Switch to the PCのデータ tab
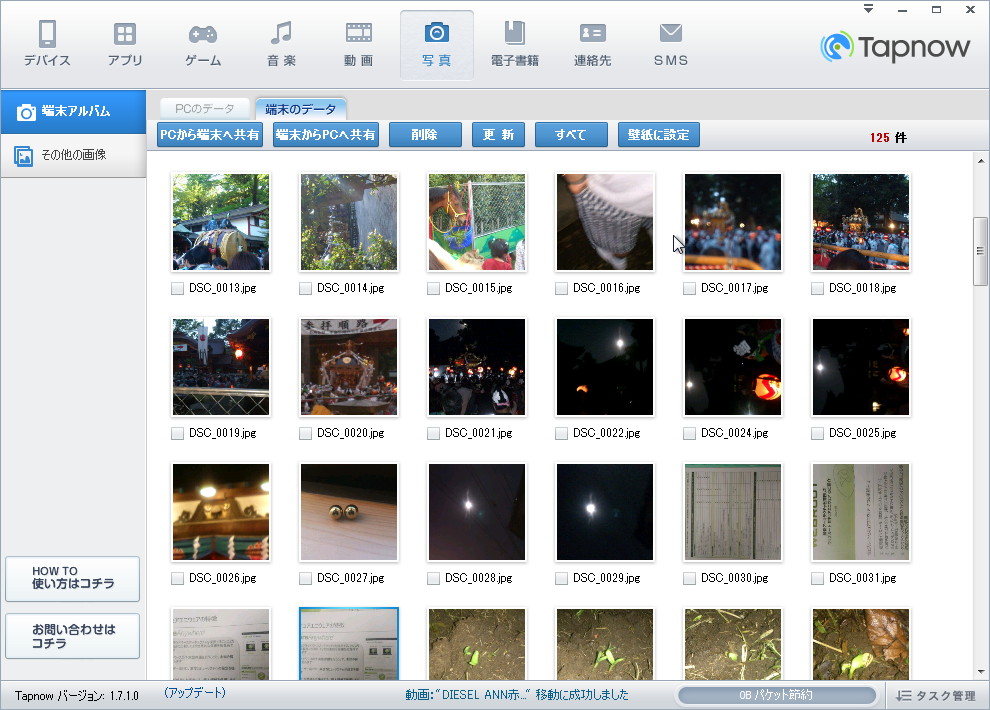The height and width of the screenshot is (710, 990). point(205,109)
